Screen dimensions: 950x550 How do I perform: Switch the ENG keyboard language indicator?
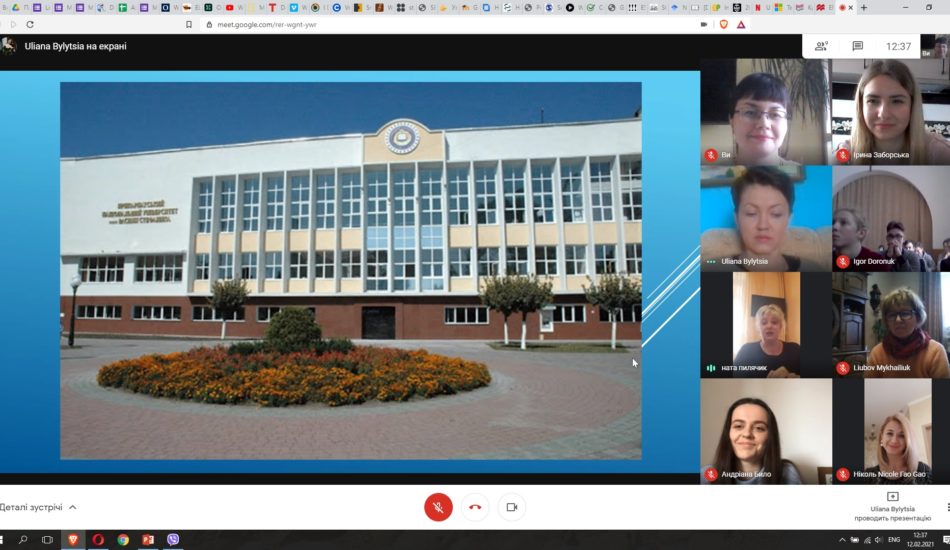(x=893, y=540)
